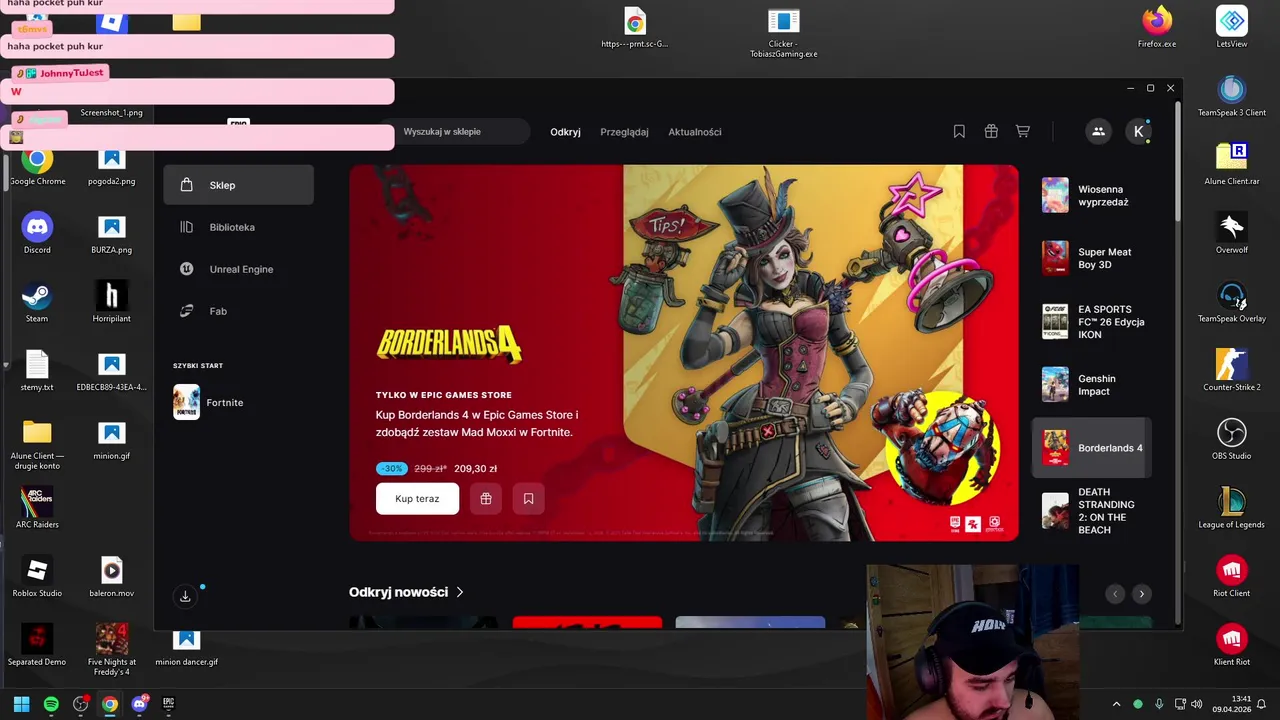Open baleron.mov file on desktop
The image size is (1280, 720).
pyautogui.click(x=111, y=577)
